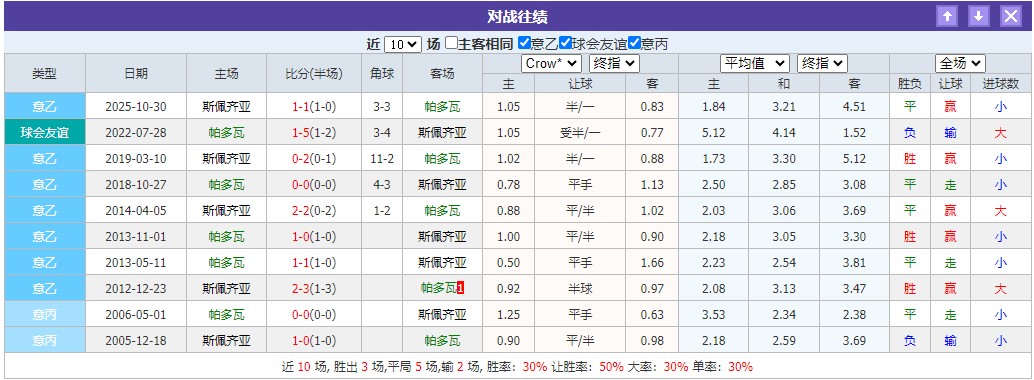Click the move-up arrow icon in header

pyautogui.click(x=947, y=16)
